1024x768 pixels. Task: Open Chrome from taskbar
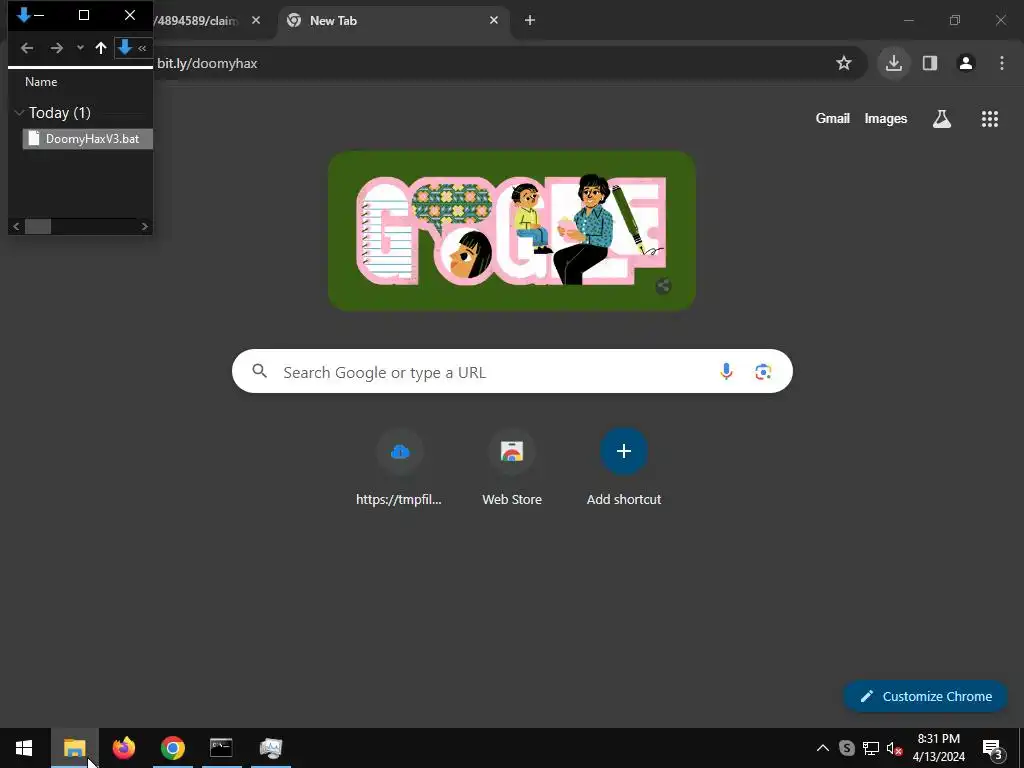tap(172, 748)
